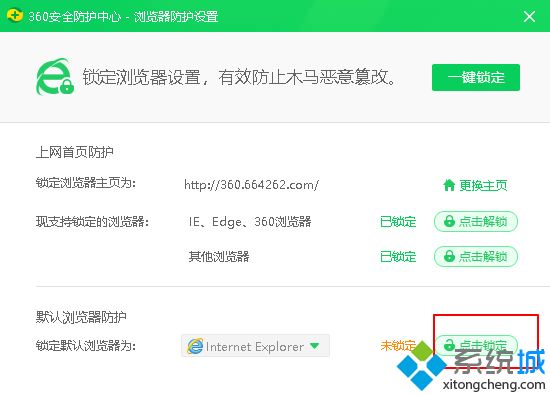Screen dimensions: 550x395
Task: Click the IE、Edge、360浏览器 text
Action: [x=250, y=222]
